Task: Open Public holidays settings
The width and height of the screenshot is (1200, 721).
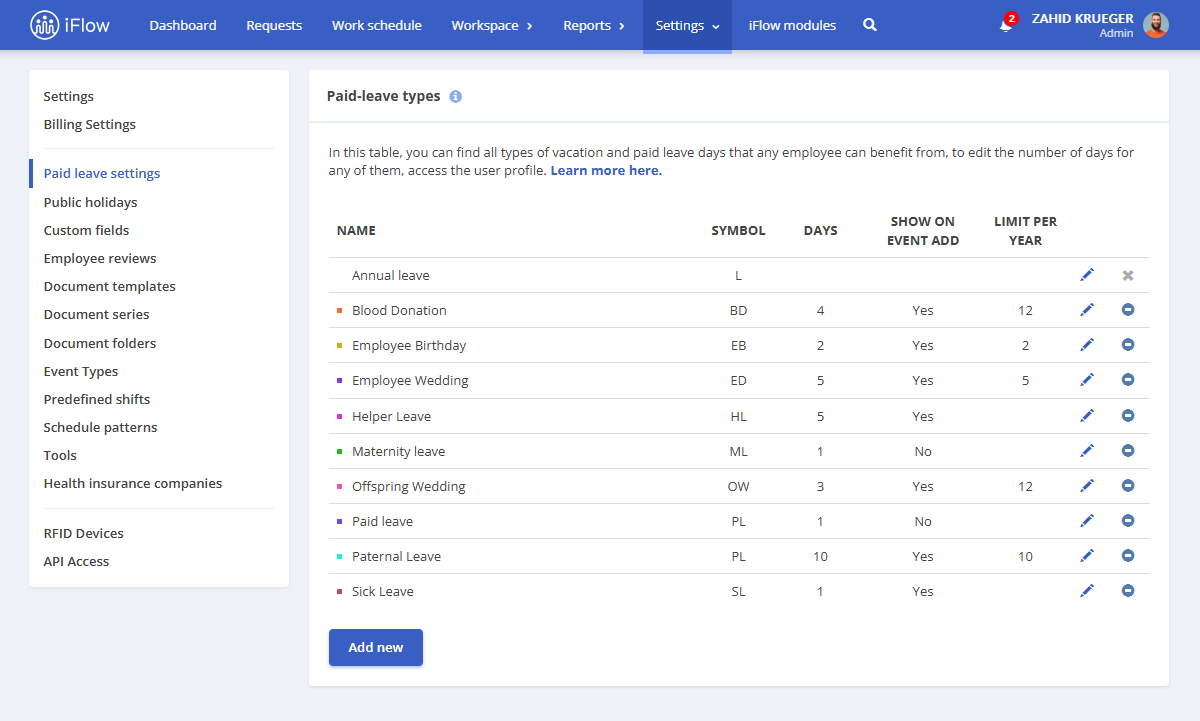Action: coord(91,203)
